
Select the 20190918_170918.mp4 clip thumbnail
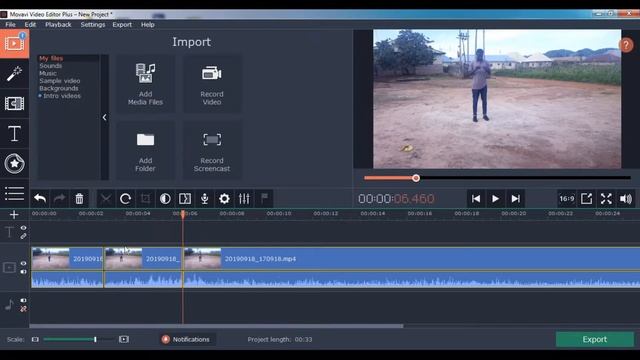click(x=202, y=259)
